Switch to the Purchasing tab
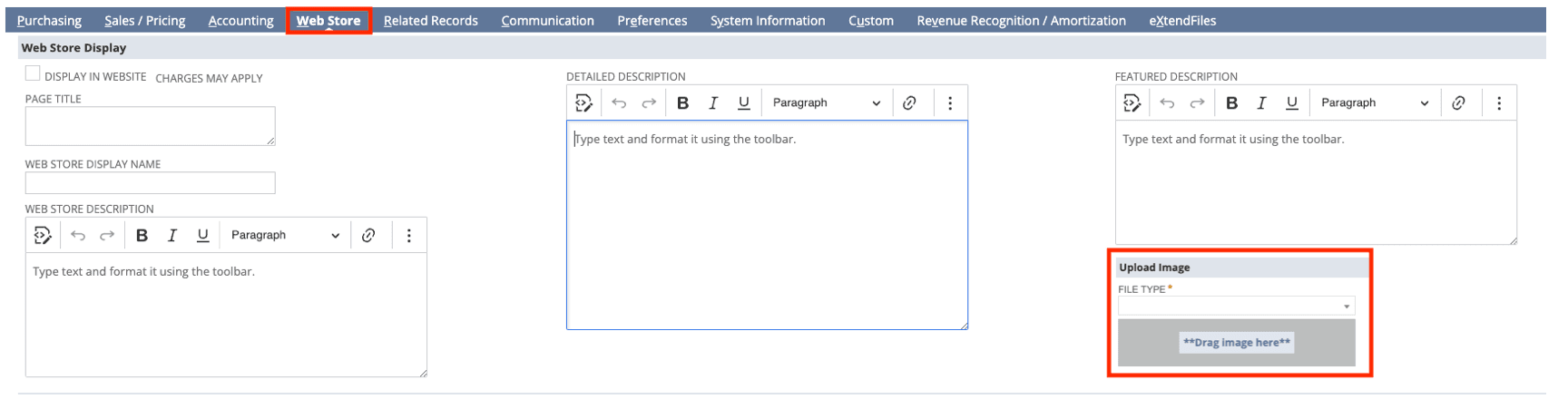The image size is (1568, 409). [49, 21]
